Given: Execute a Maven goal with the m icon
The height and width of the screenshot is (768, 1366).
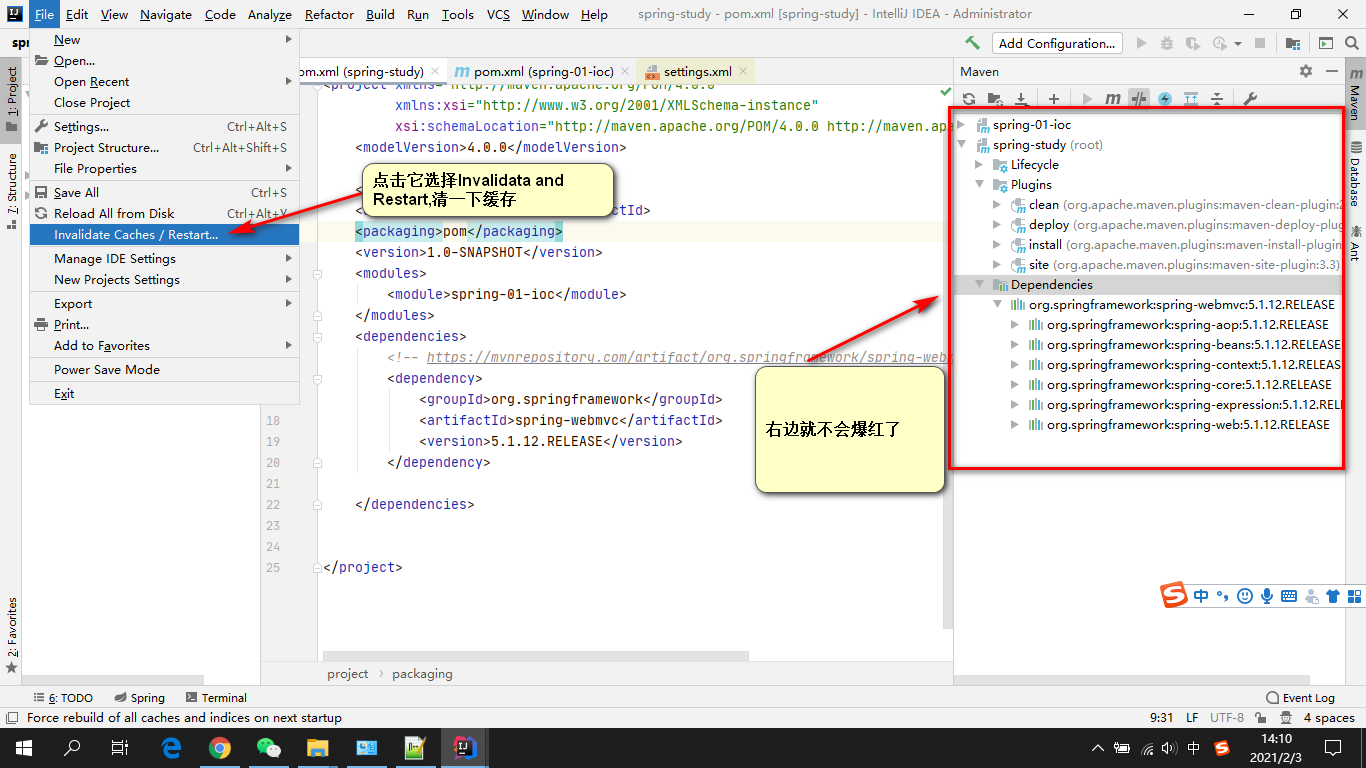Looking at the screenshot, I should click(x=1112, y=99).
